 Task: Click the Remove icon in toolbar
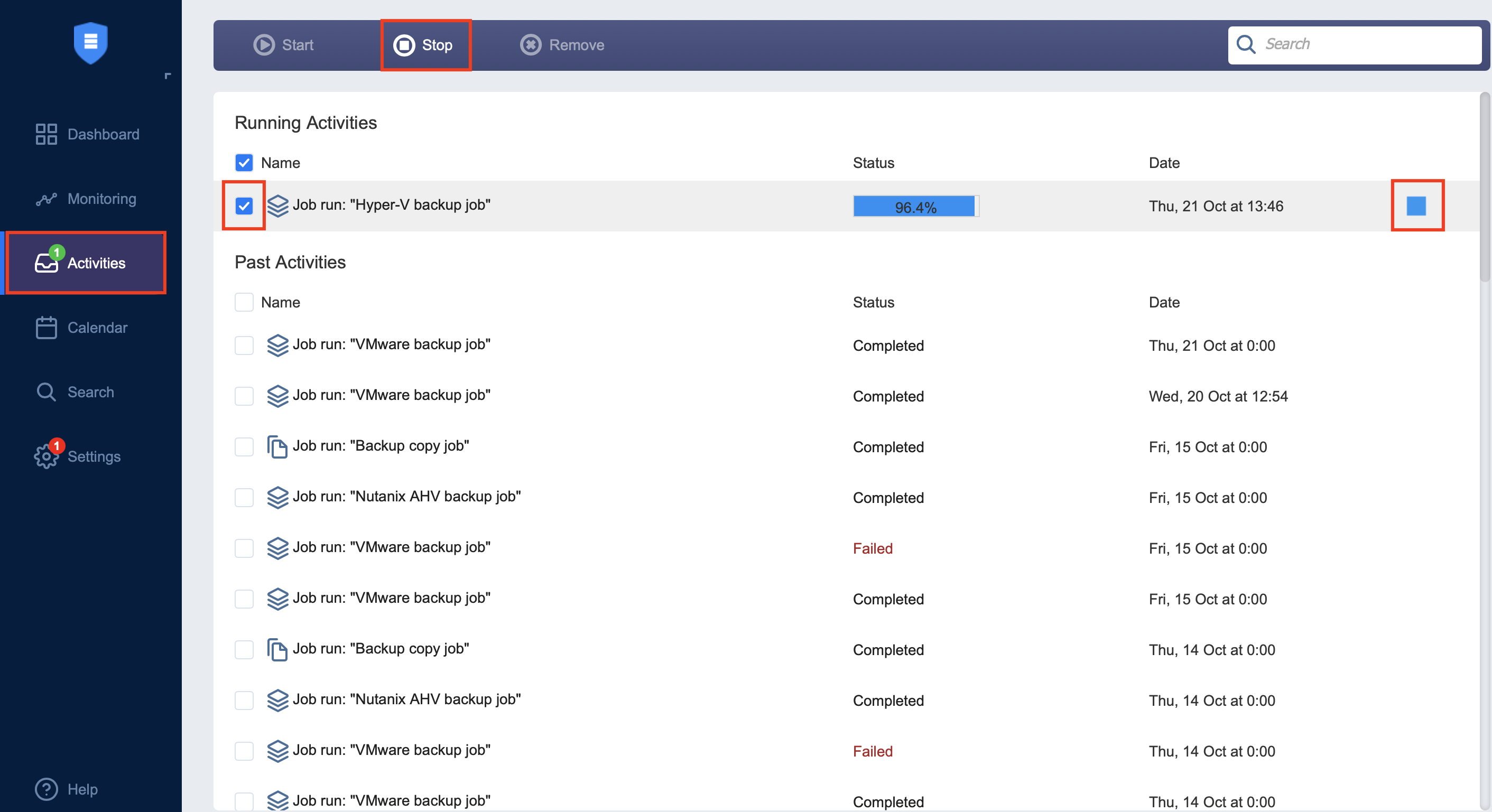click(x=530, y=44)
